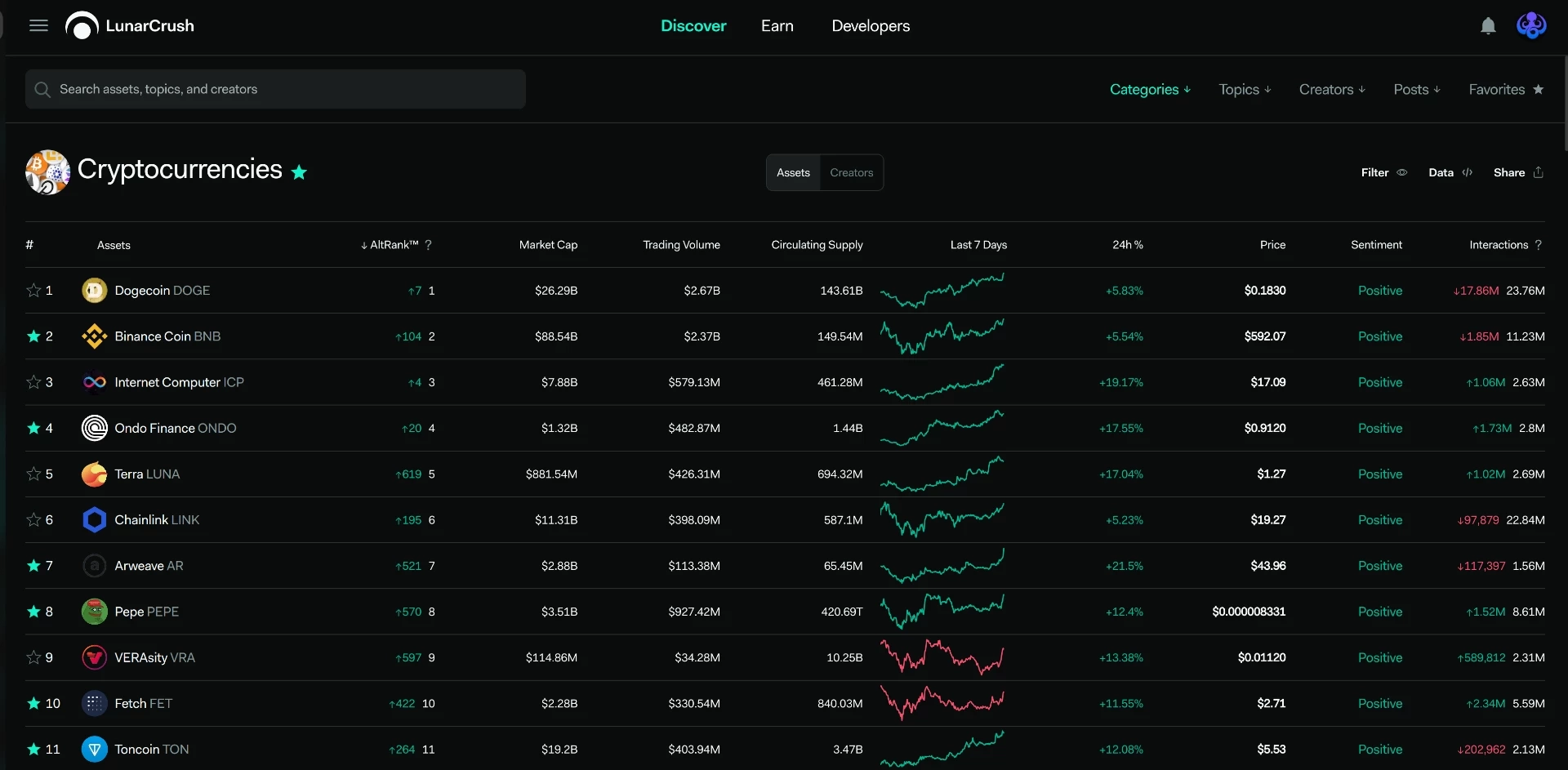The width and height of the screenshot is (1568, 770).
Task: Click the Binance Coin BNB icon
Action: tap(95, 336)
